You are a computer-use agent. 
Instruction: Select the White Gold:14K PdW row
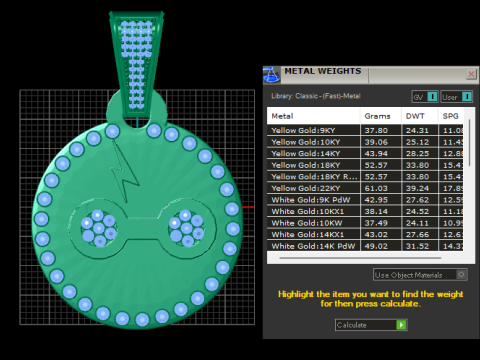(365, 246)
